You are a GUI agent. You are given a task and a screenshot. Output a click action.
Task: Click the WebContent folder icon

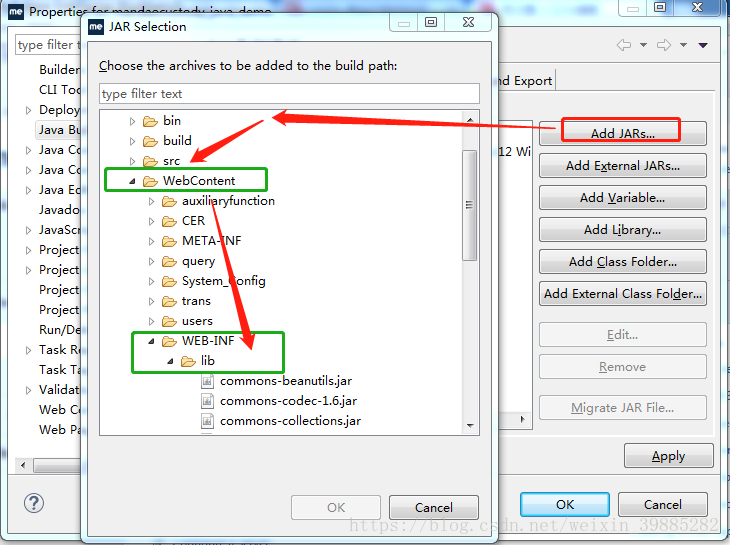[x=150, y=181]
